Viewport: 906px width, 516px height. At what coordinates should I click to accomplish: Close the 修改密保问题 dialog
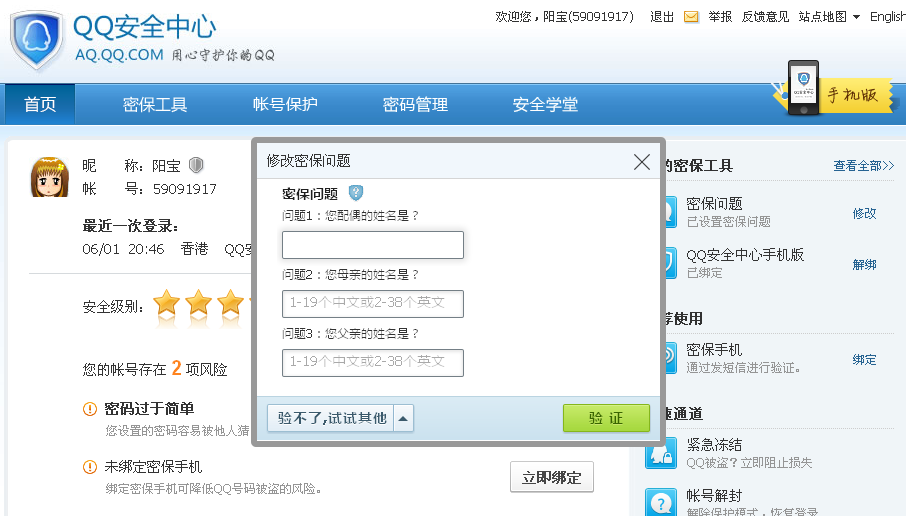pyautogui.click(x=642, y=162)
